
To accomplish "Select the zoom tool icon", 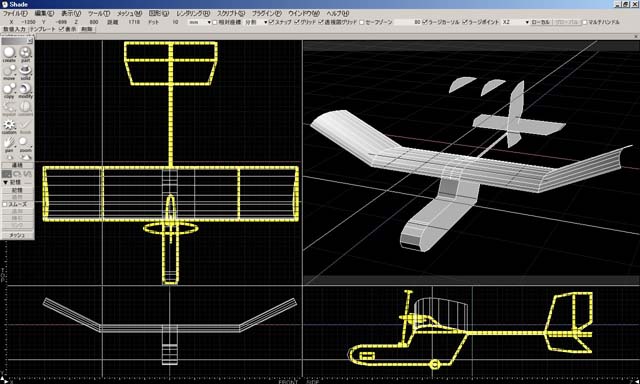I will pos(25,144).
